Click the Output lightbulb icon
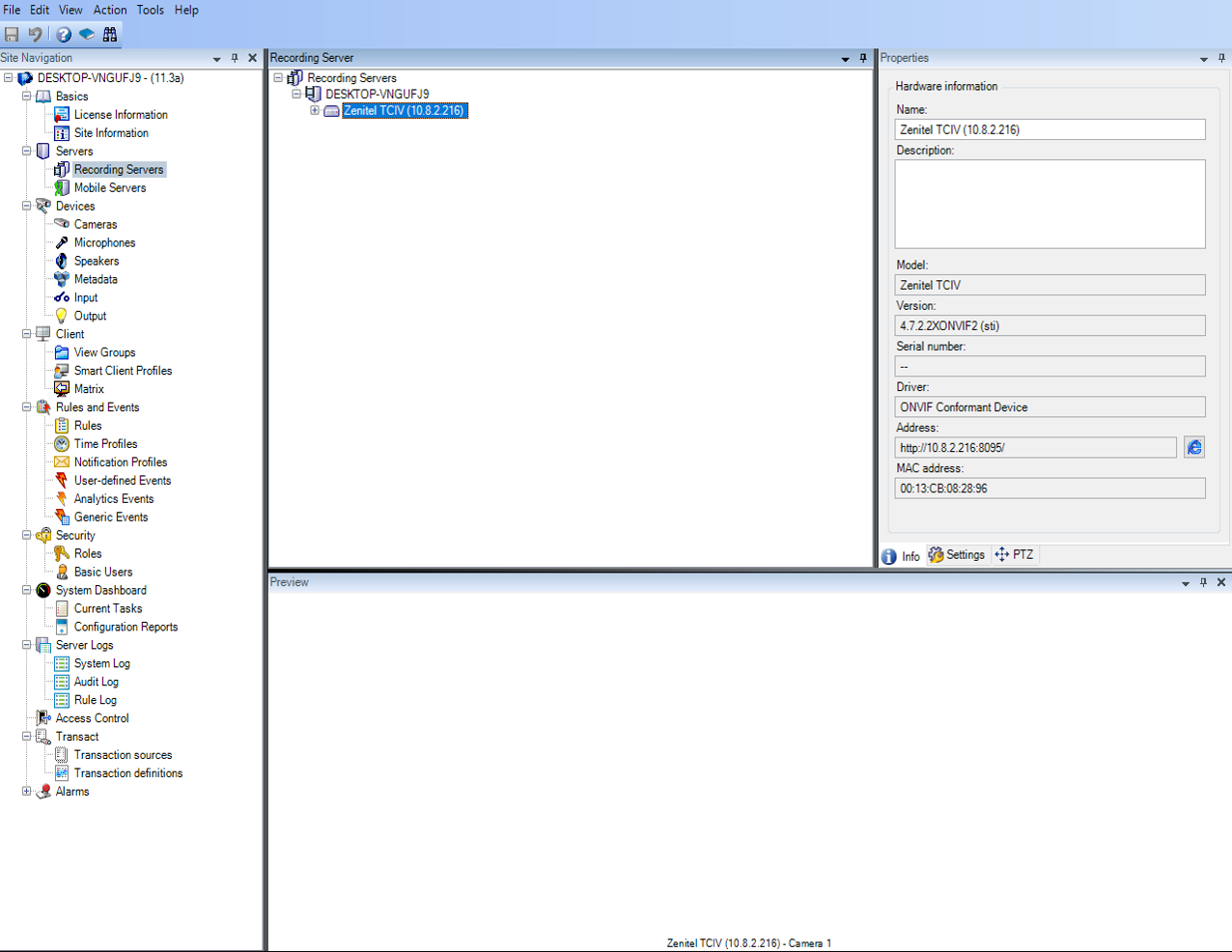The width and height of the screenshot is (1232, 952). 62,316
